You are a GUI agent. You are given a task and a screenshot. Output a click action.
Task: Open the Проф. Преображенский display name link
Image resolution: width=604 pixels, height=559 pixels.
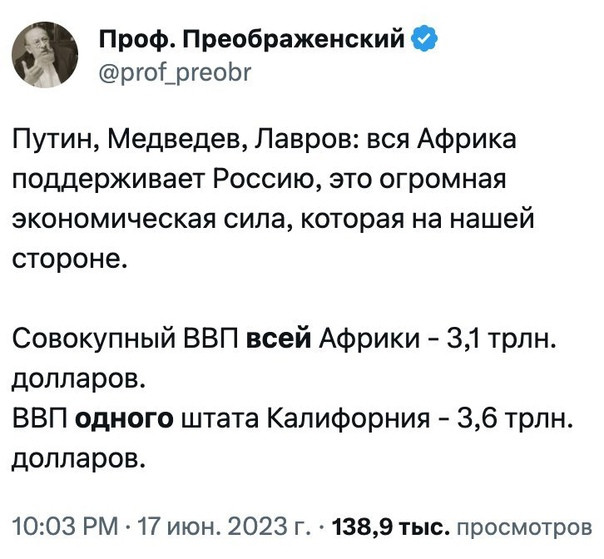[252, 39]
